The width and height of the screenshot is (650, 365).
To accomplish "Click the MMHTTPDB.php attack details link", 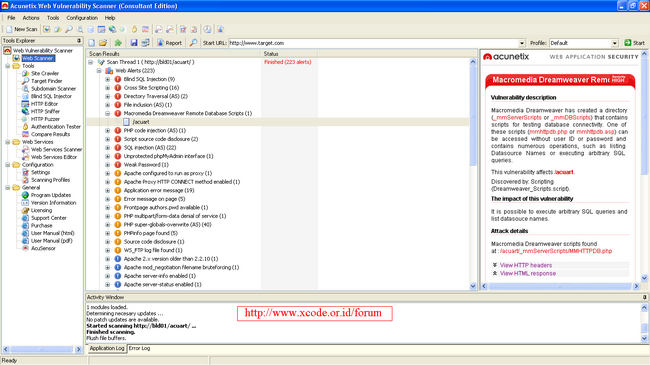I will 555,251.
